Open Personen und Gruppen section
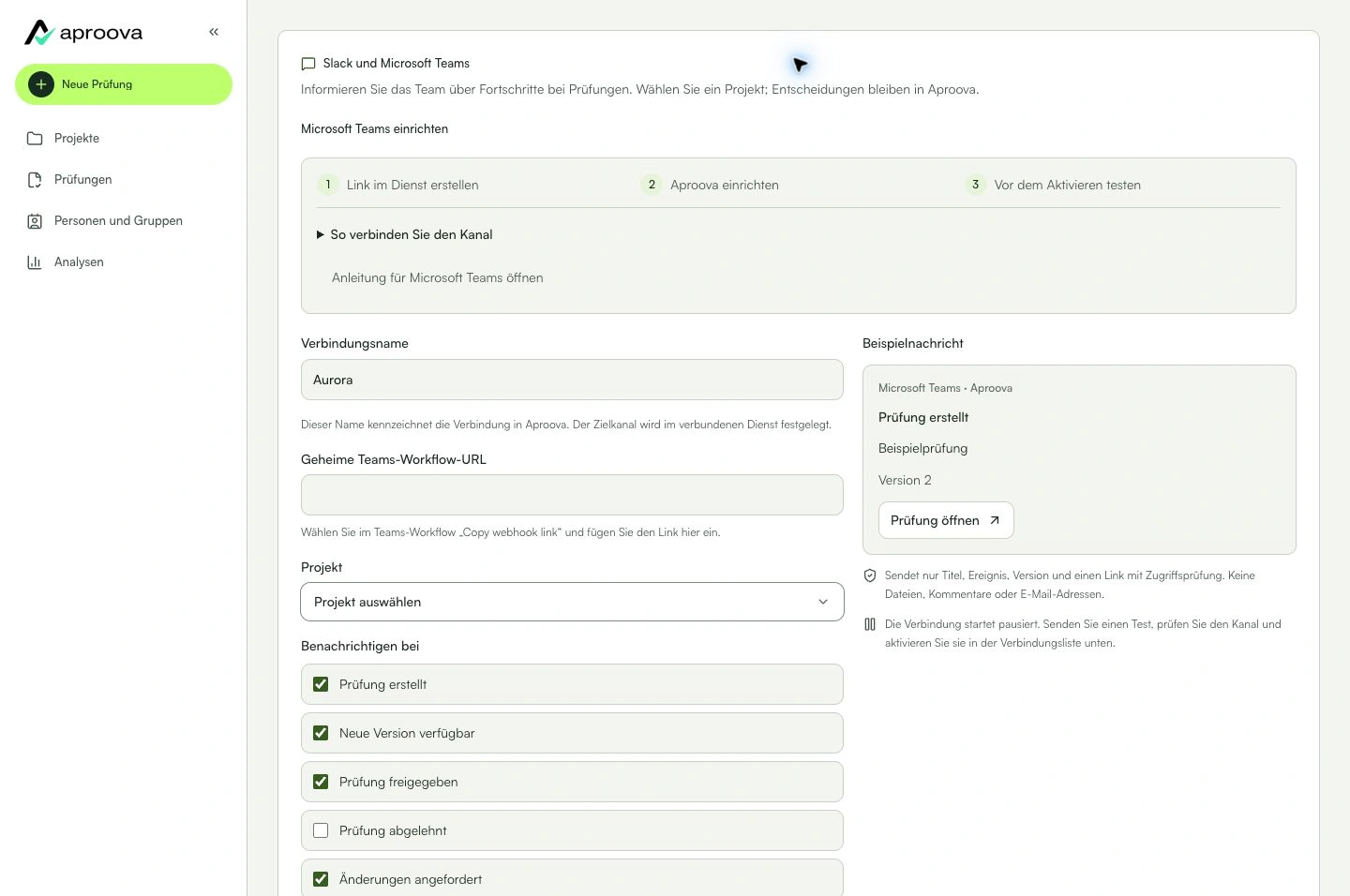This screenshot has width=1350, height=896. (124, 221)
